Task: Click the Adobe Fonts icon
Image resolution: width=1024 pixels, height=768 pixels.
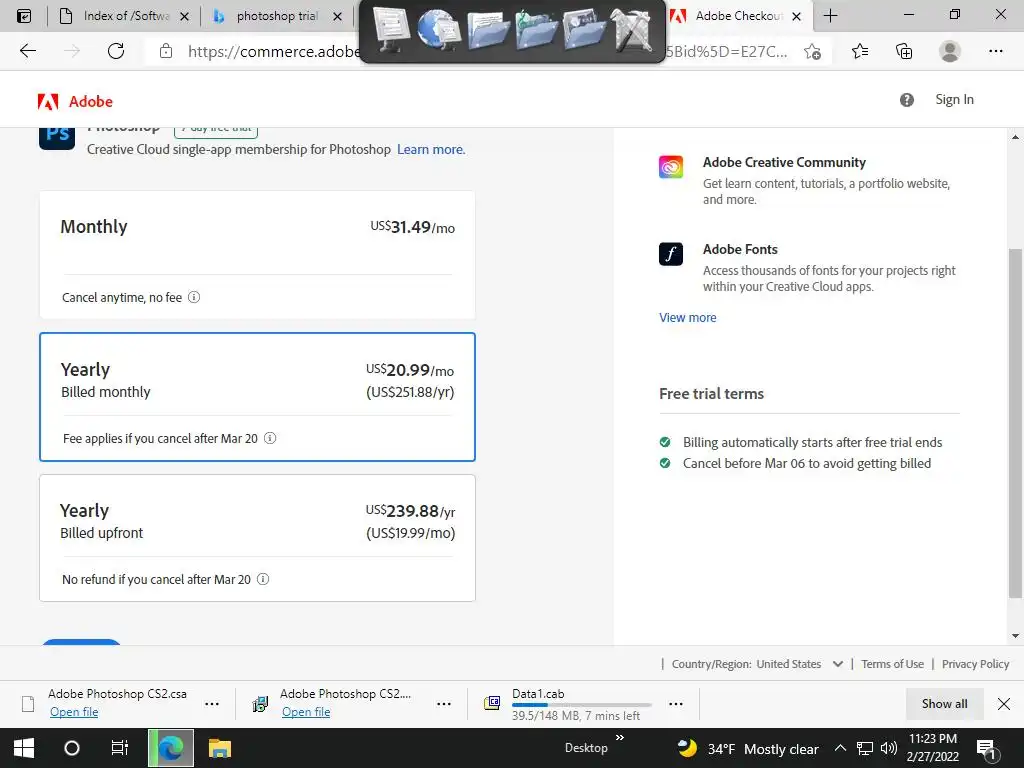Action: pyautogui.click(x=671, y=253)
